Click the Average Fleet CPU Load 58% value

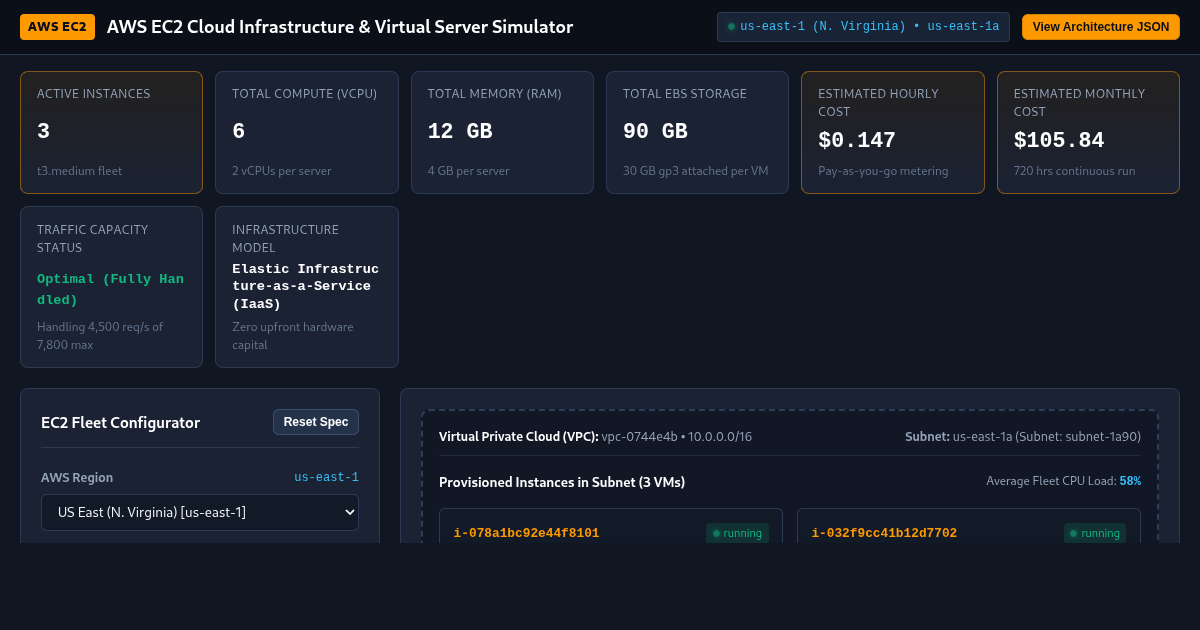click(x=1130, y=481)
